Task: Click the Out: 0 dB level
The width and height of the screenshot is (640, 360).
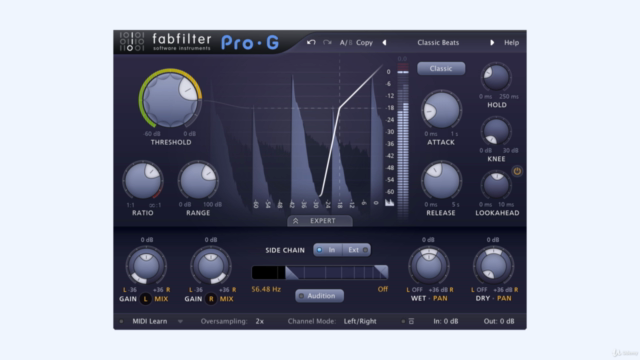Action: click(498, 321)
